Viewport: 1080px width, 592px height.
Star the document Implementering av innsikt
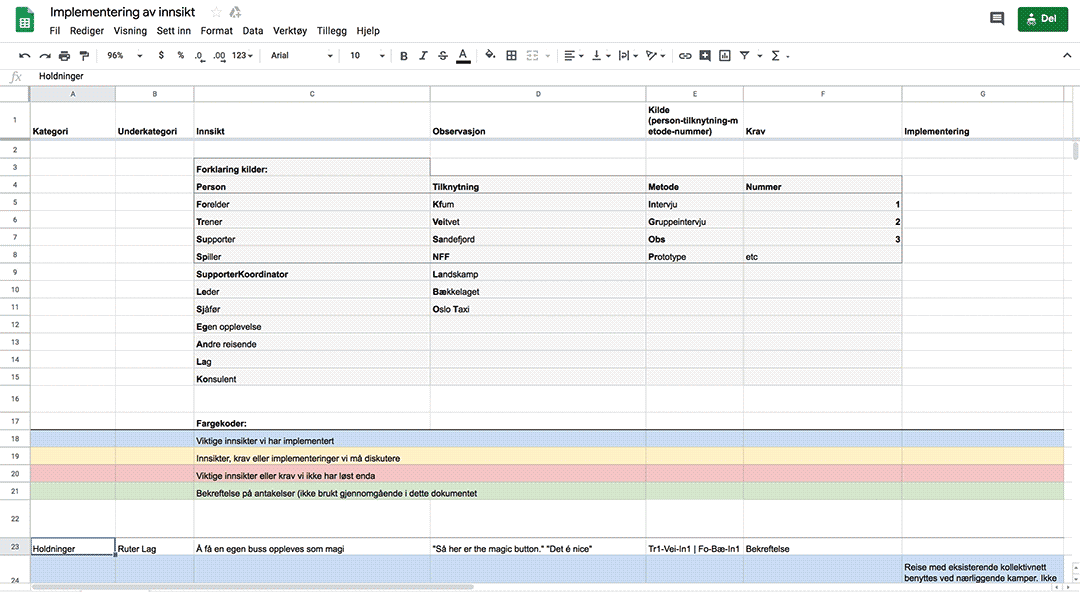pos(216,12)
